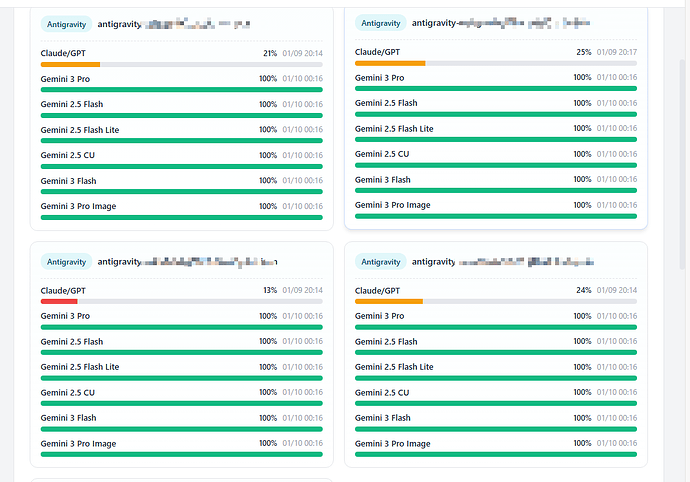Click the 01/09 20:14 timestamp beside 24%

coord(617,290)
